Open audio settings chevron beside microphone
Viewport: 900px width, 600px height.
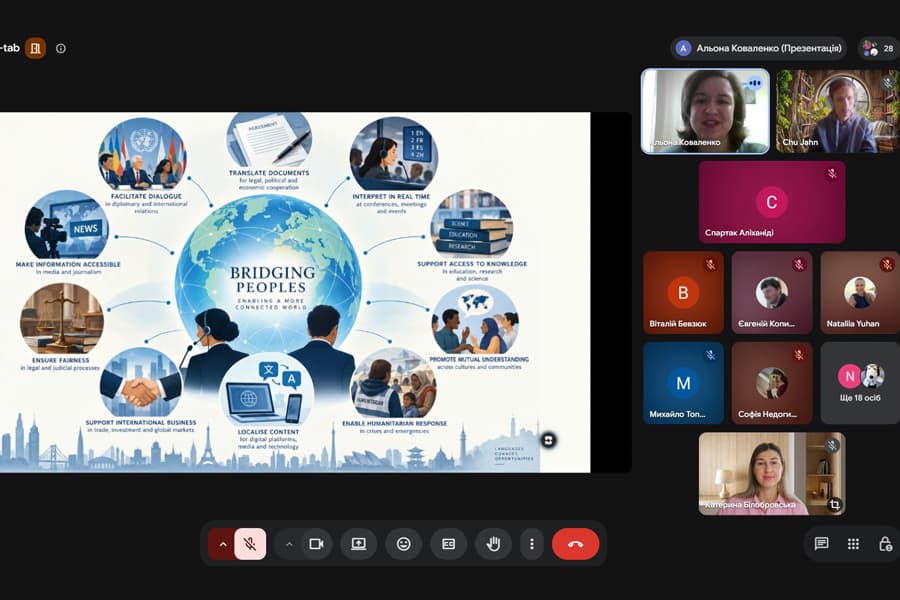coord(223,544)
